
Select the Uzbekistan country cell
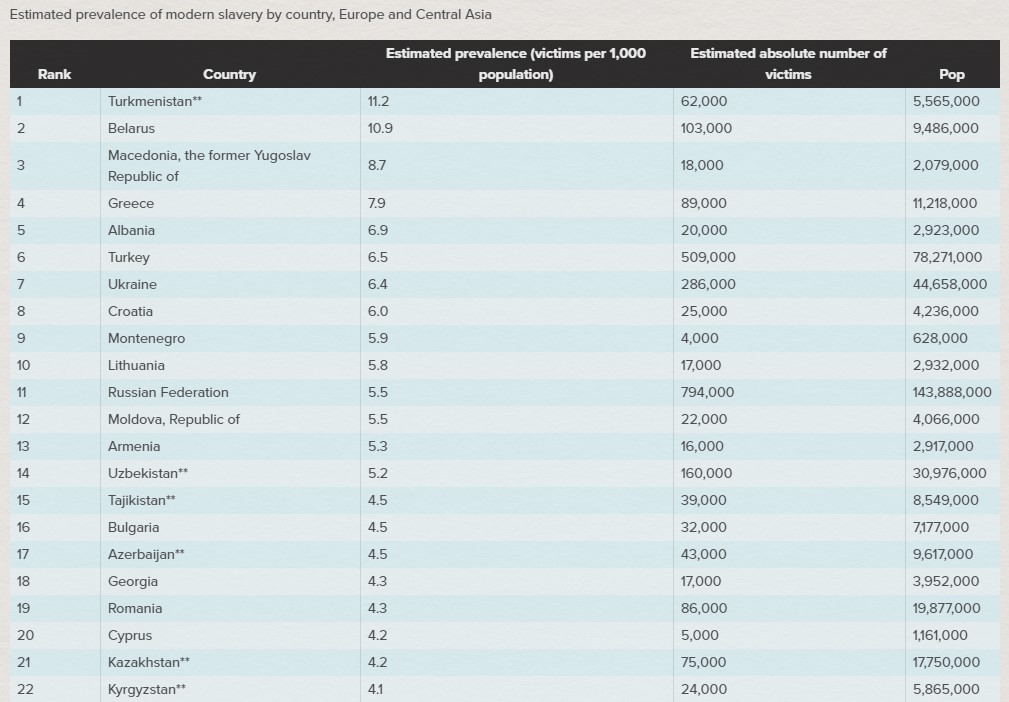click(x=148, y=473)
